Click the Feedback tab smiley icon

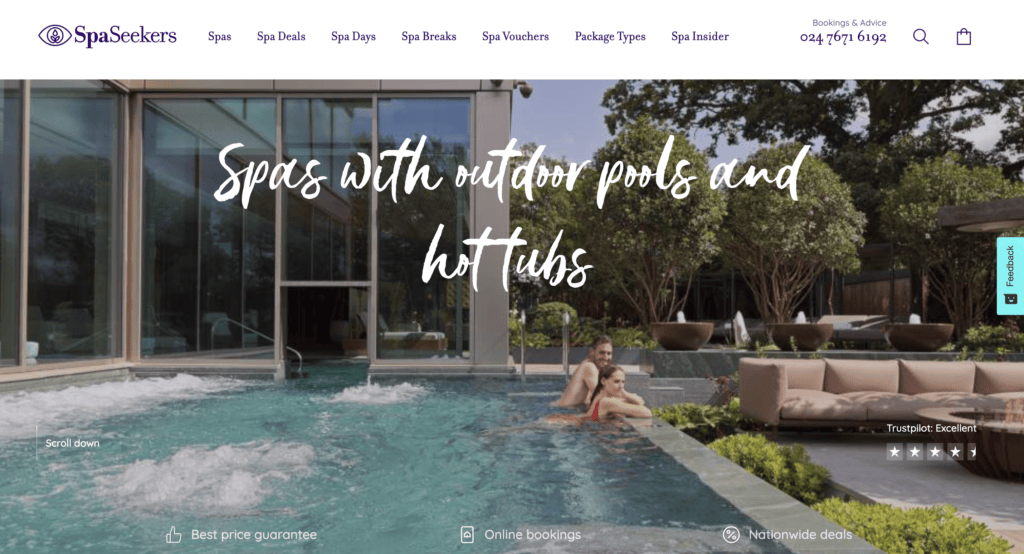(x=1010, y=299)
